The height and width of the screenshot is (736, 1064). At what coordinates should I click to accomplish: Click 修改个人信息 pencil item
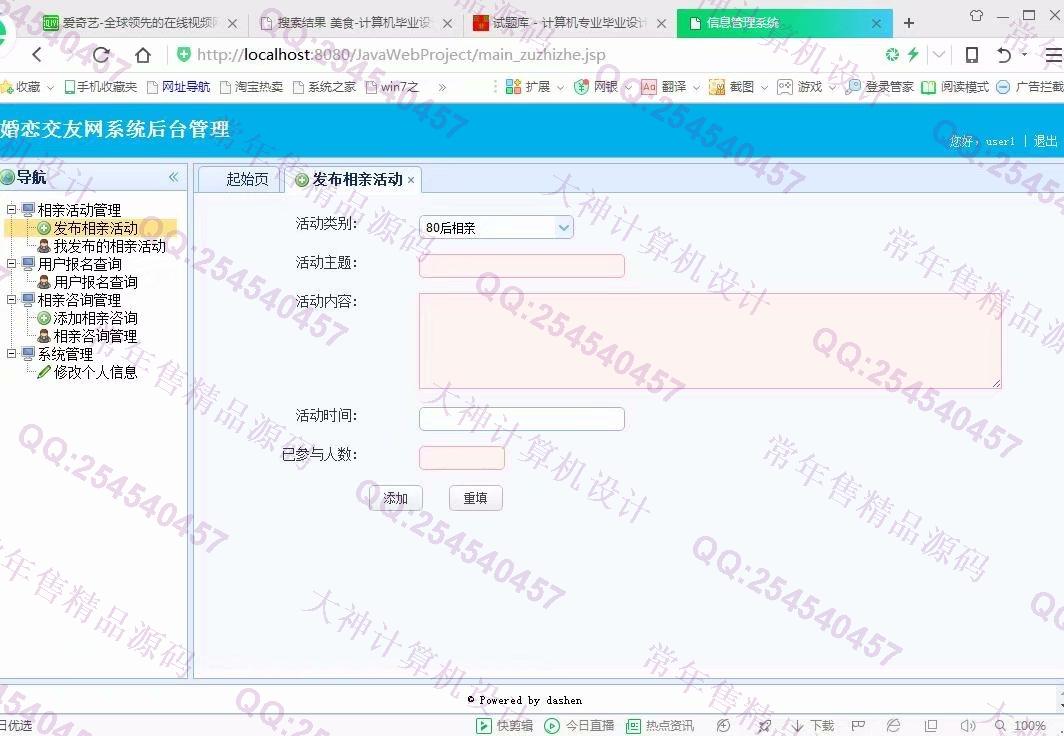point(95,372)
